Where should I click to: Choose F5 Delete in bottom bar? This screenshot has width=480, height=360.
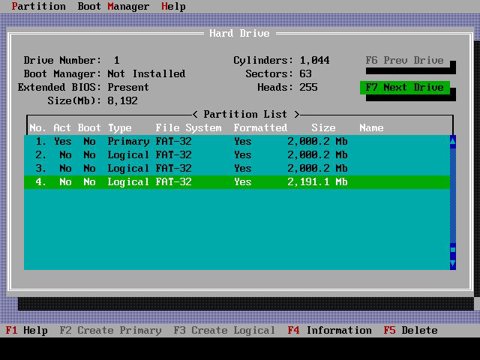411,330
